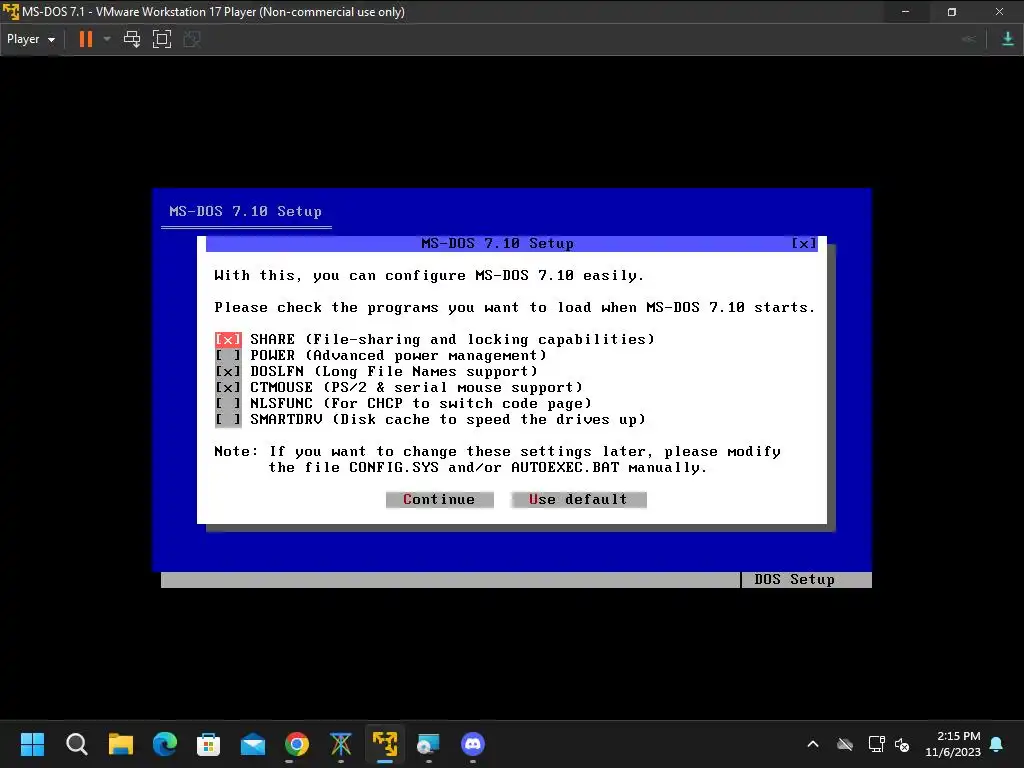Open Google Chrome from taskbar
This screenshot has height=768, width=1024.
pyautogui.click(x=297, y=744)
